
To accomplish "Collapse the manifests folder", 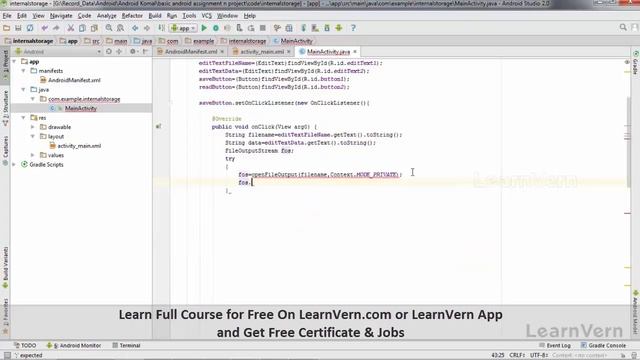I will tap(24, 71).
